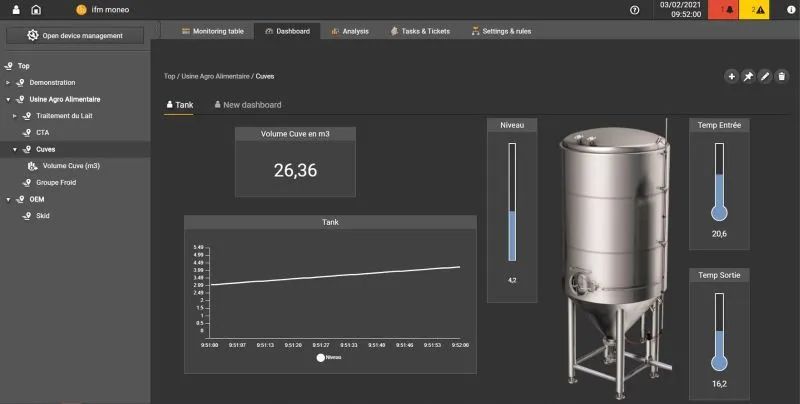Collapse the OEM tree node
Screen dimensions: 800x404
click(x=8, y=199)
